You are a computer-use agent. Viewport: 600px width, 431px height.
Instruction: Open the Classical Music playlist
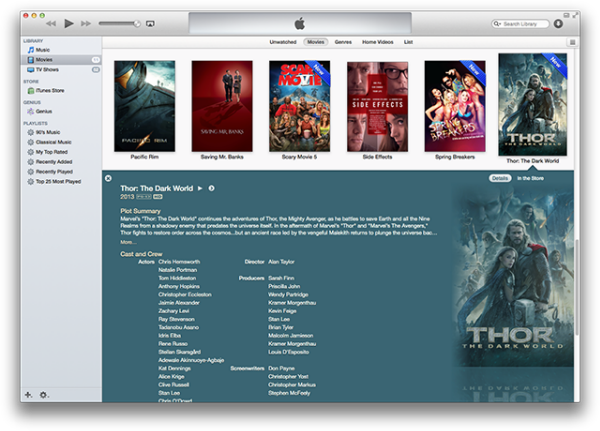[53, 142]
